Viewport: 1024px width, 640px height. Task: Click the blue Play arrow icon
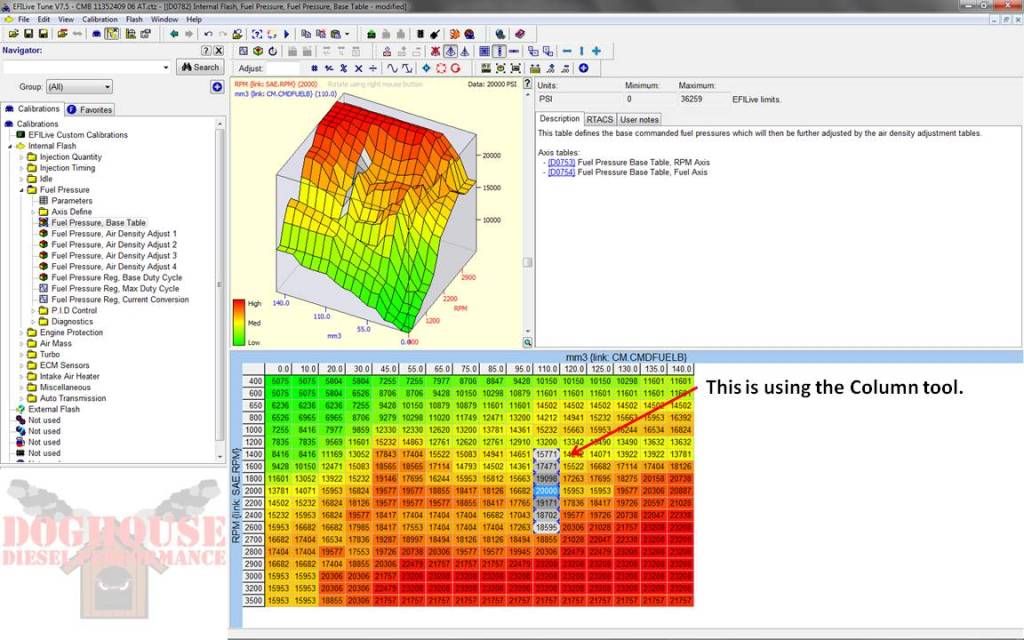click(x=287, y=33)
